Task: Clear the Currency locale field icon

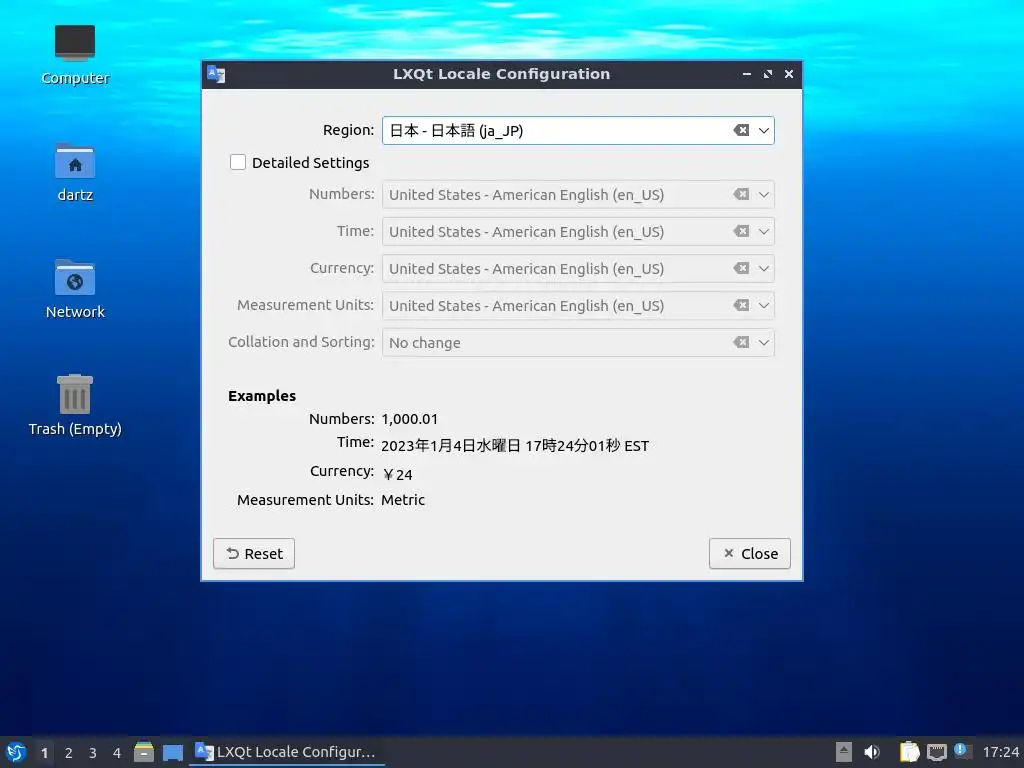Action: coord(741,268)
